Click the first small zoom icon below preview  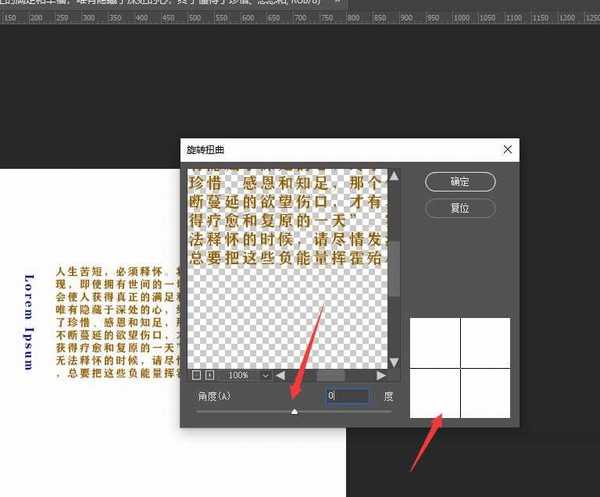[195, 375]
